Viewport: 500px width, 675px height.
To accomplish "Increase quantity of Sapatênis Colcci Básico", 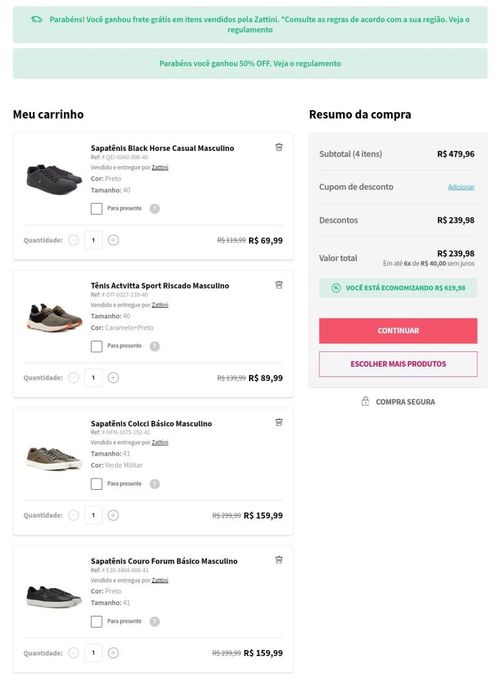I will (x=113, y=515).
